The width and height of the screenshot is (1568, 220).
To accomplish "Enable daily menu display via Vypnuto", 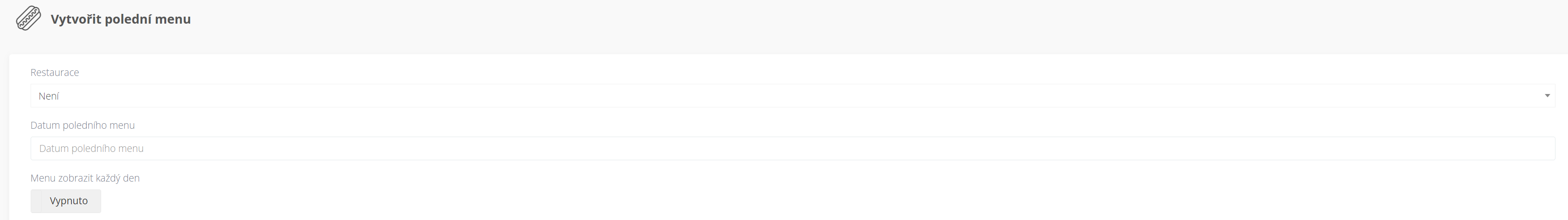I will (66, 201).
